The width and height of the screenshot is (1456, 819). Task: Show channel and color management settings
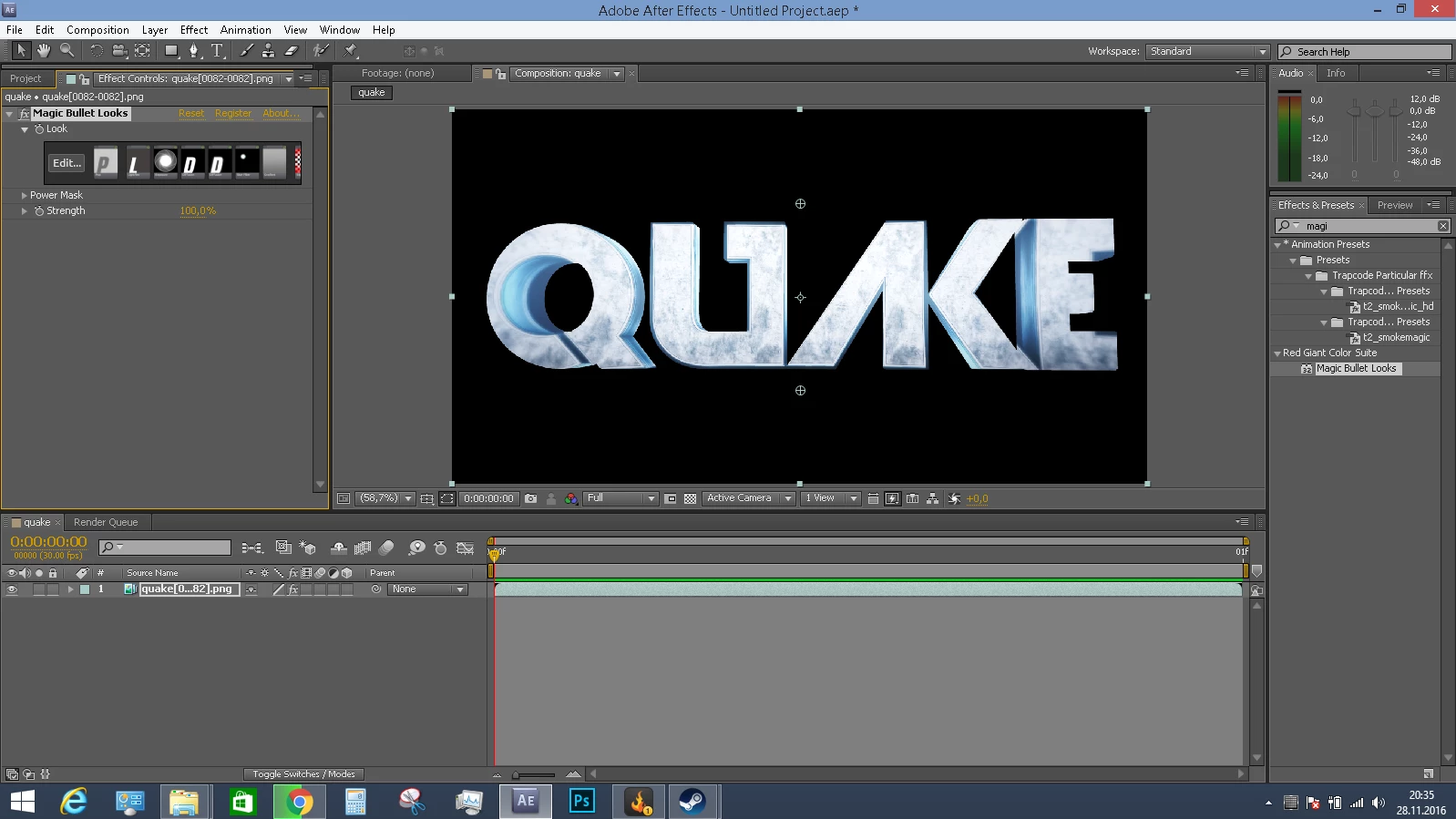(x=570, y=498)
